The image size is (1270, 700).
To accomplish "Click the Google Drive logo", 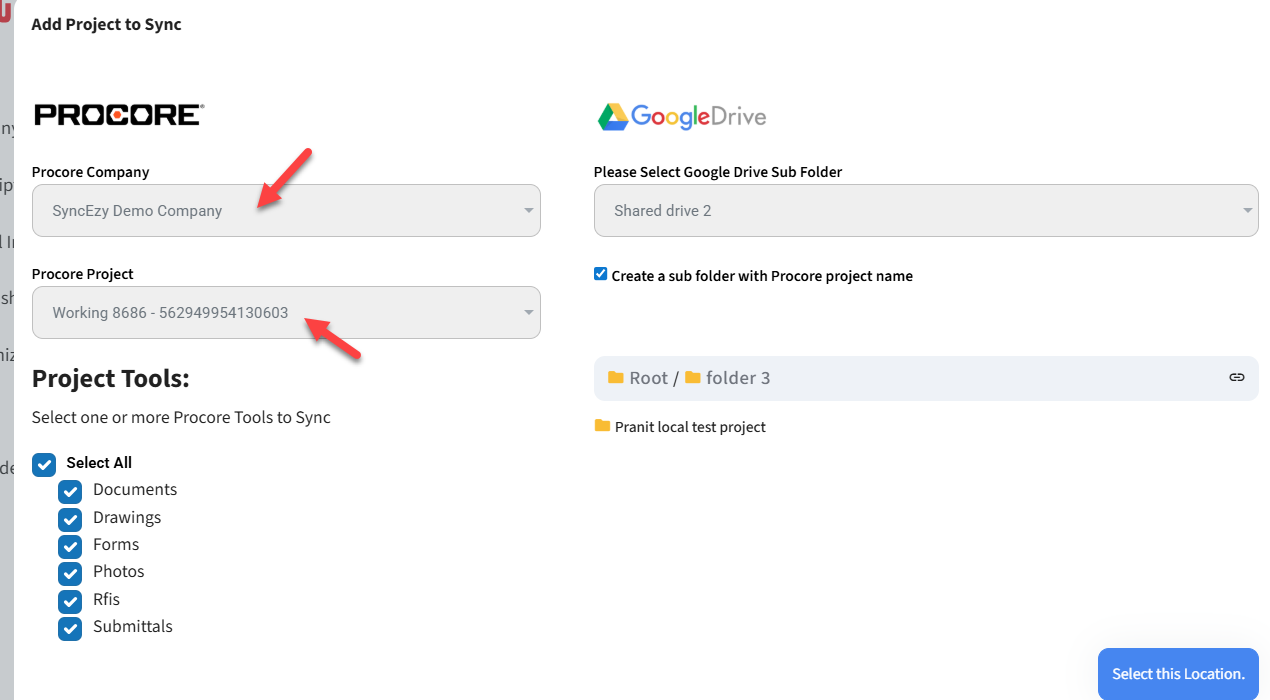I will tap(682, 117).
